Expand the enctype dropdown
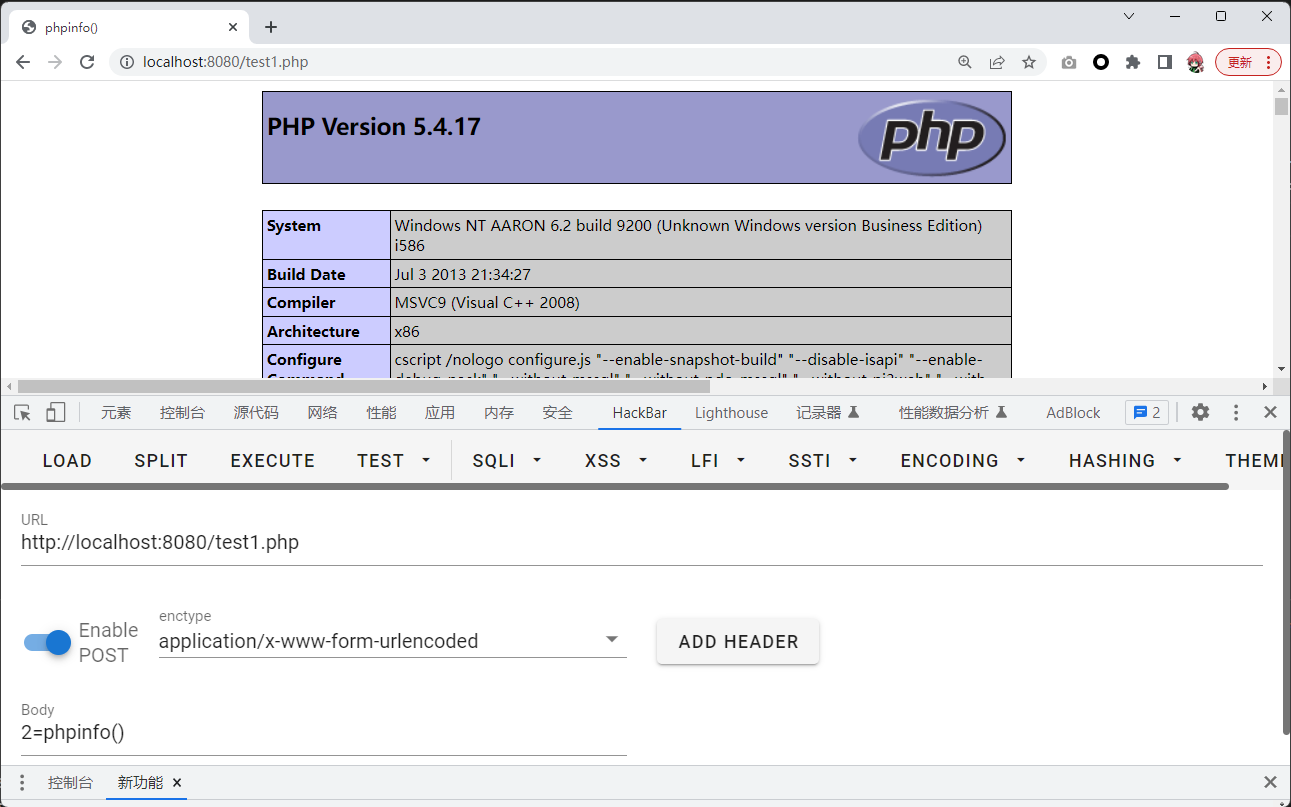1291x807 pixels. coord(612,640)
